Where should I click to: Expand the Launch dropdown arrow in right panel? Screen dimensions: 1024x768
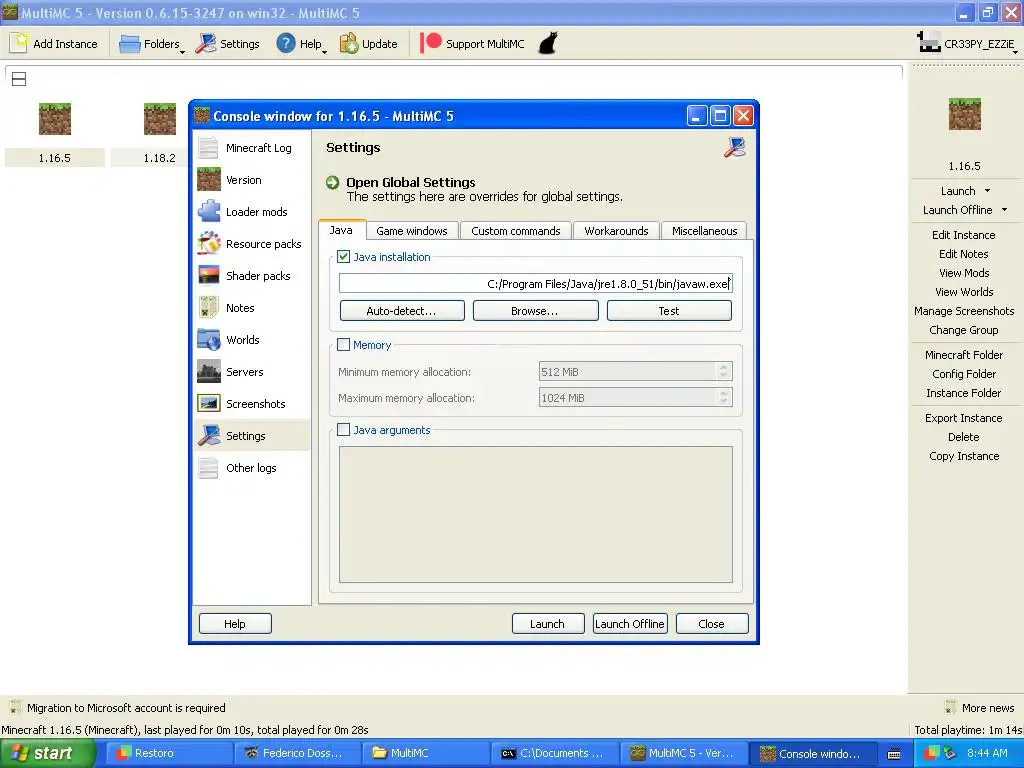pyautogui.click(x=987, y=191)
